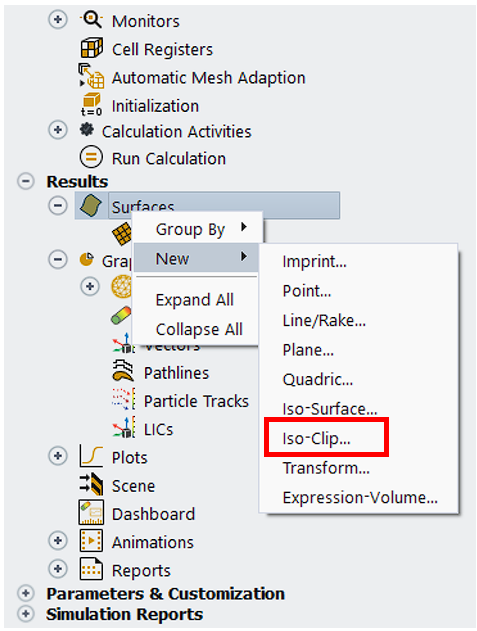The height and width of the screenshot is (631, 477).
Task: Expand the Plots node
Action: coord(58,456)
